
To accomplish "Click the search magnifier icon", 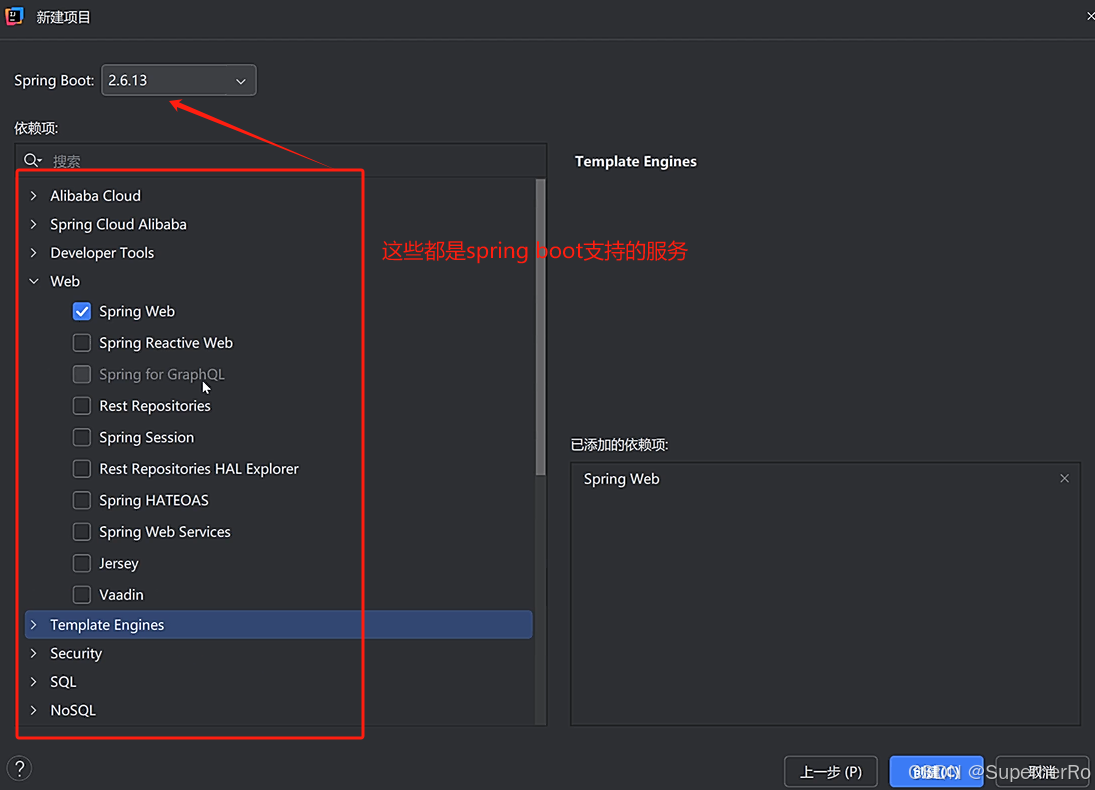I will 32,161.
